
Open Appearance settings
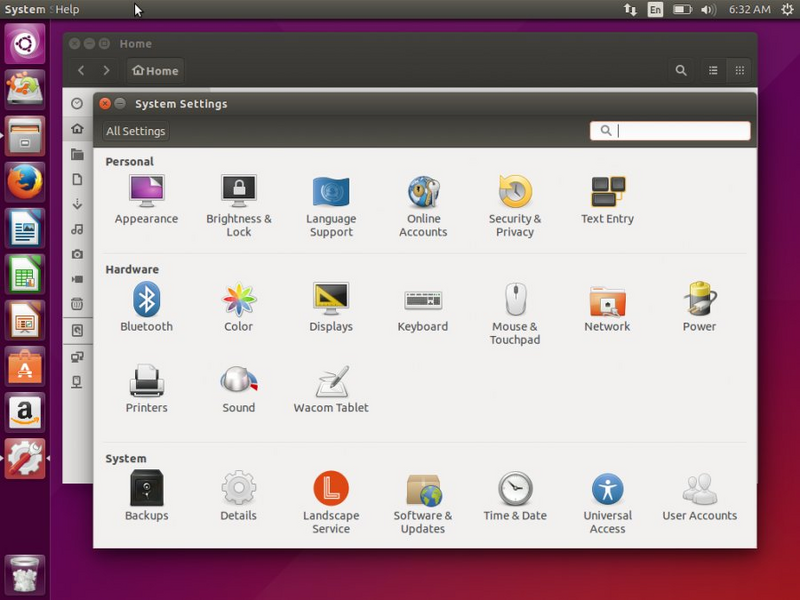[146, 195]
